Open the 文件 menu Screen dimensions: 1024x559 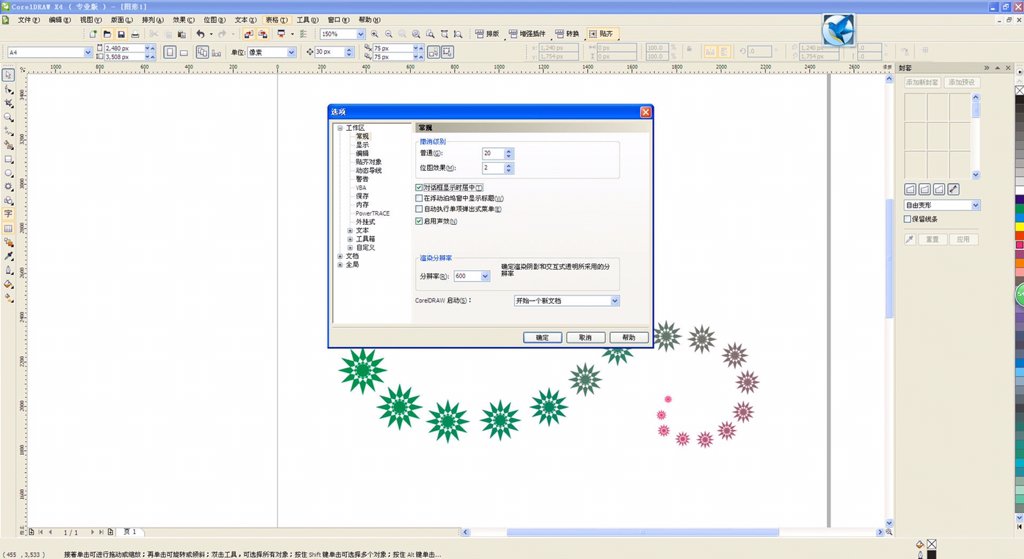point(29,20)
